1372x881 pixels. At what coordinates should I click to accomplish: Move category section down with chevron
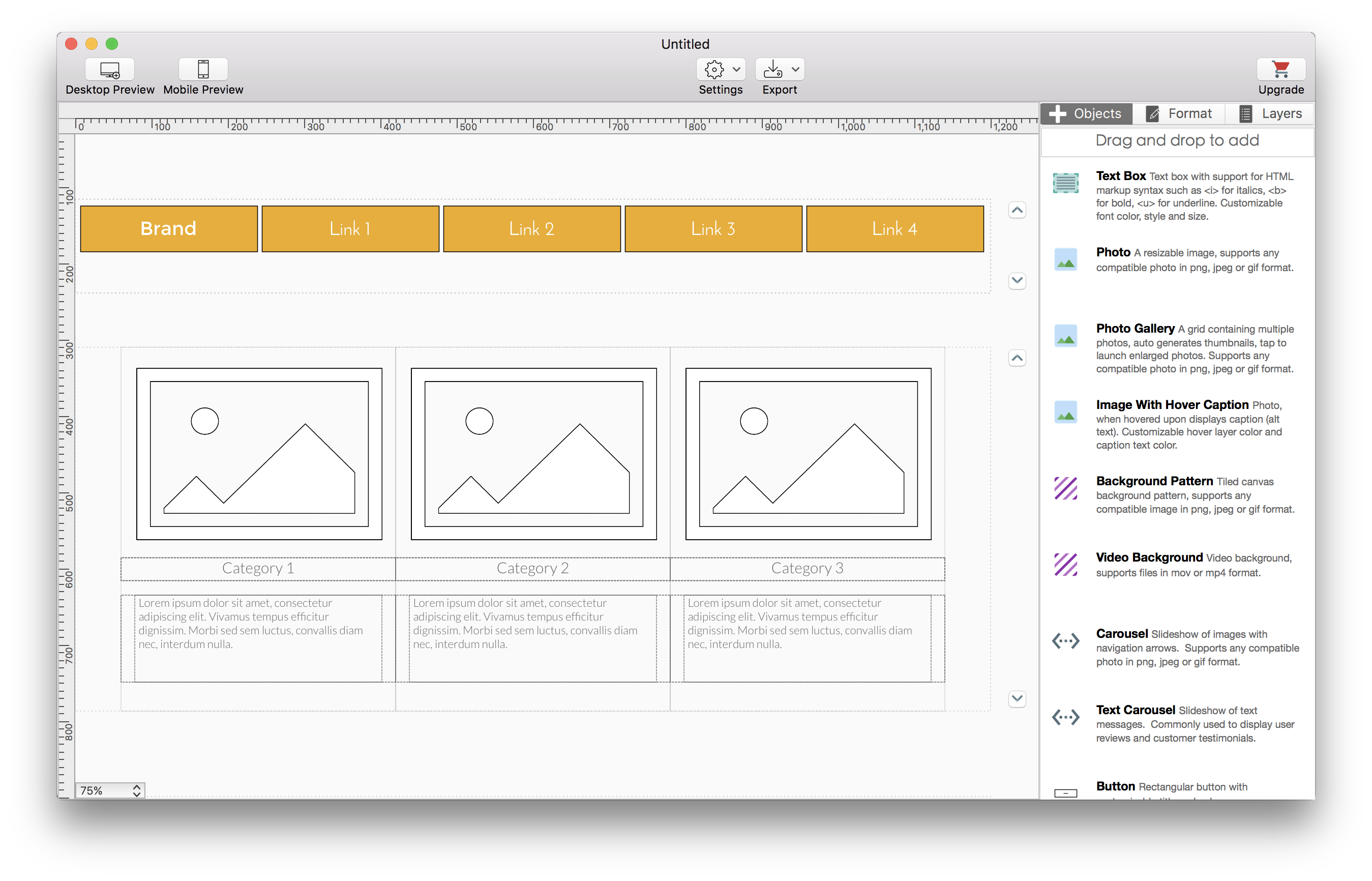click(1017, 698)
